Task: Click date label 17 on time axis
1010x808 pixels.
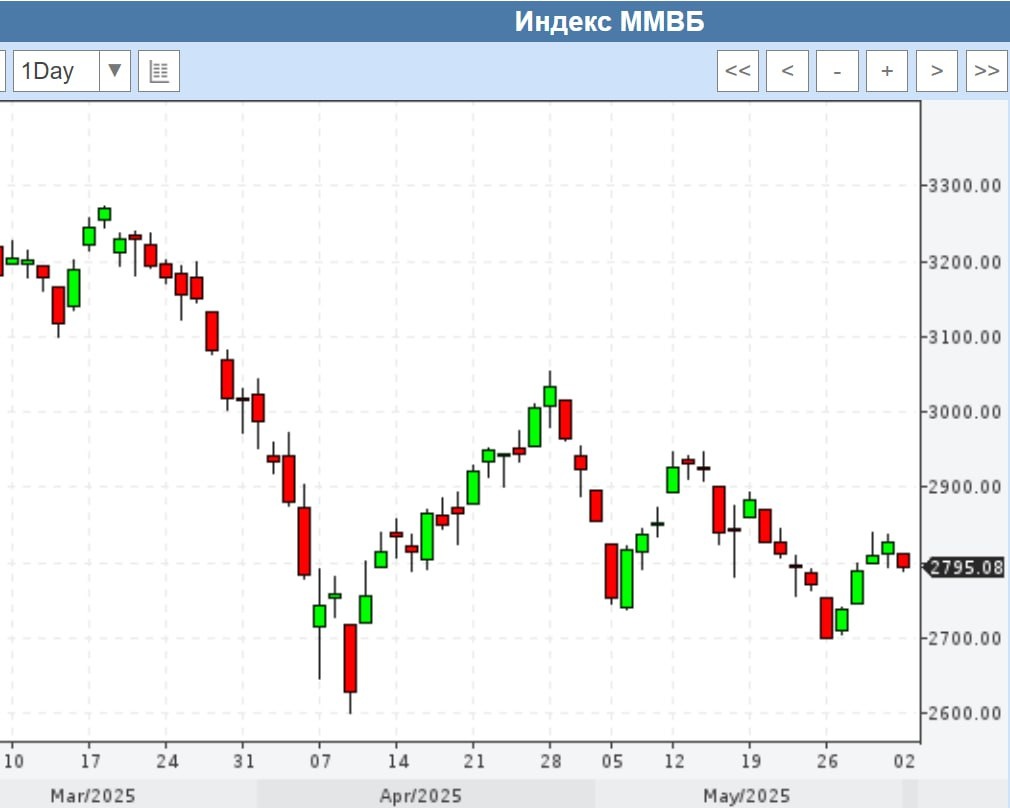Action: click(x=90, y=762)
